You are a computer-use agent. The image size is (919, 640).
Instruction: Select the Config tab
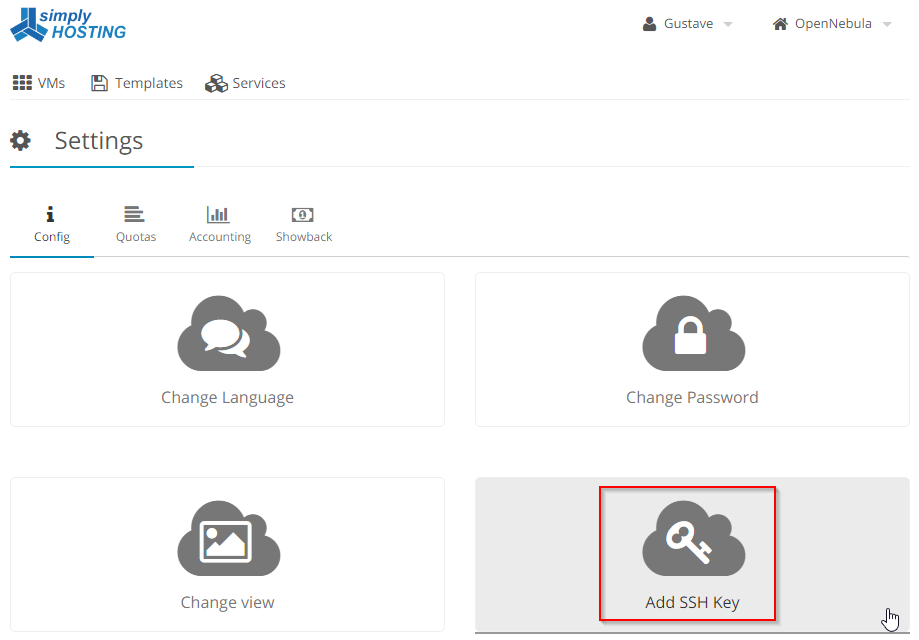tap(52, 225)
